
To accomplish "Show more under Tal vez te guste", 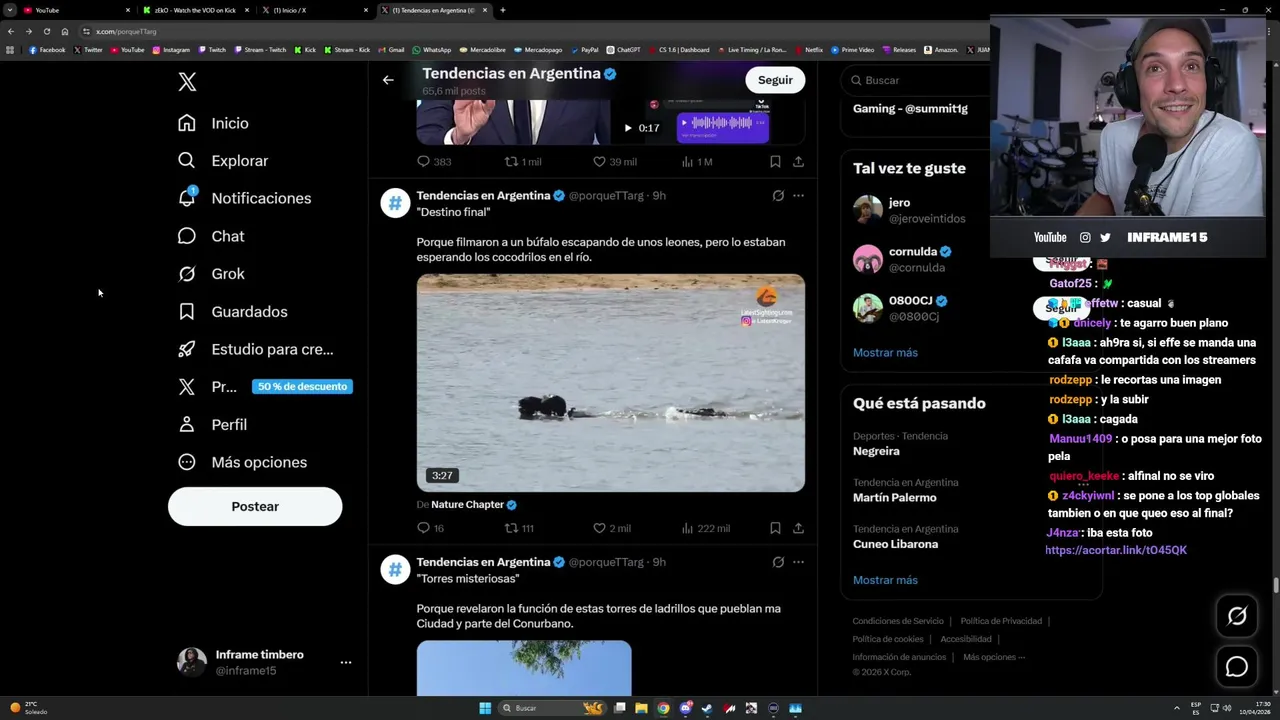I will pyautogui.click(x=885, y=353).
